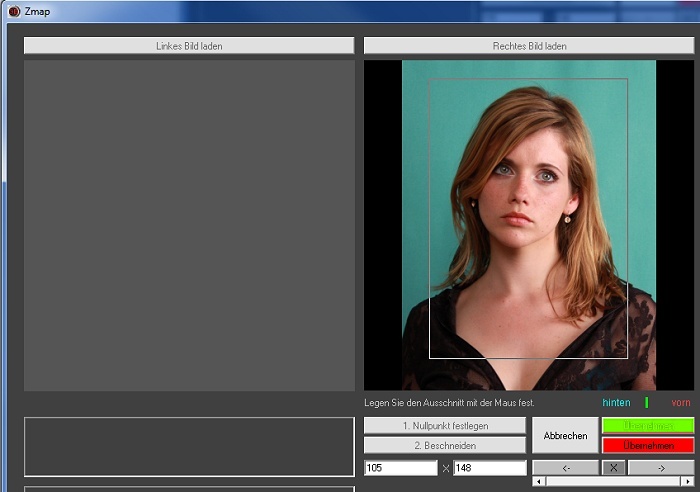Cancel with the Abbrechen button
Screen dimensions: 700x492
click(x=565, y=436)
